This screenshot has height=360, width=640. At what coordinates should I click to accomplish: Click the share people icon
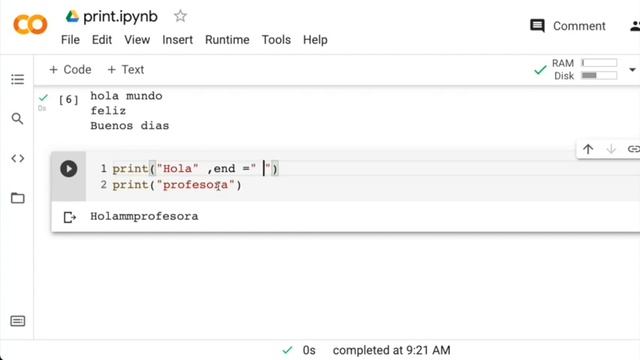[x=635, y=27]
